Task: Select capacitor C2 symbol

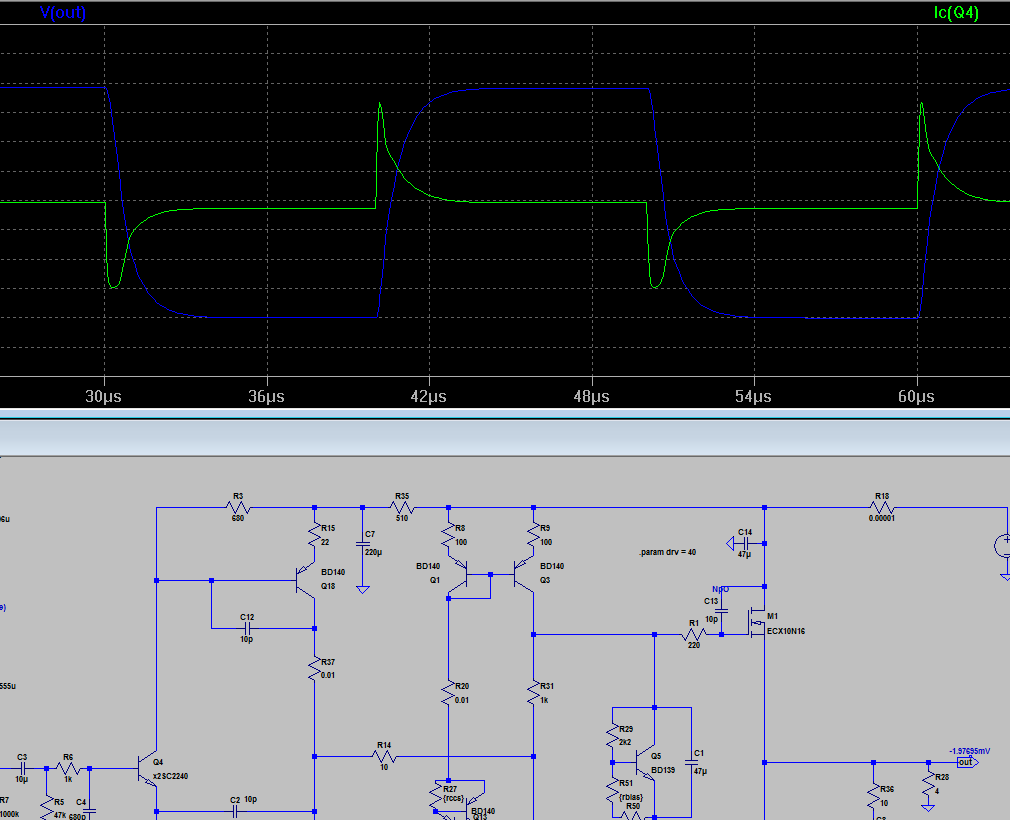Action: (x=235, y=812)
